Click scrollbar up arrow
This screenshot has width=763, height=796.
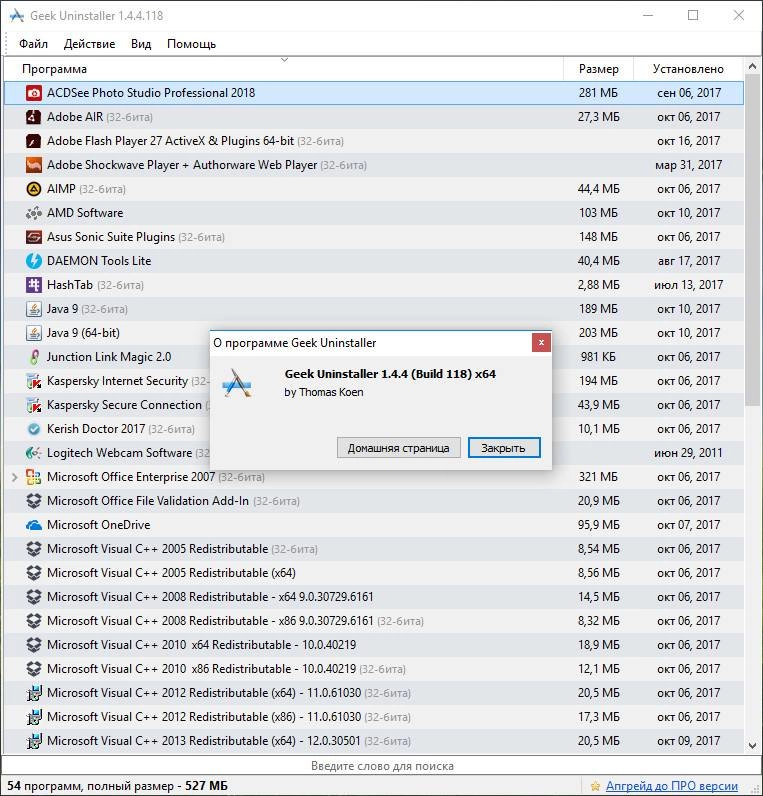[x=752, y=67]
